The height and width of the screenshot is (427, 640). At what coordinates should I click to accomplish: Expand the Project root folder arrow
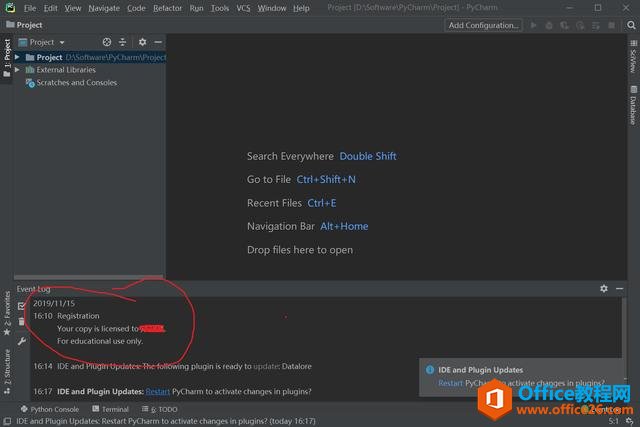point(17,57)
